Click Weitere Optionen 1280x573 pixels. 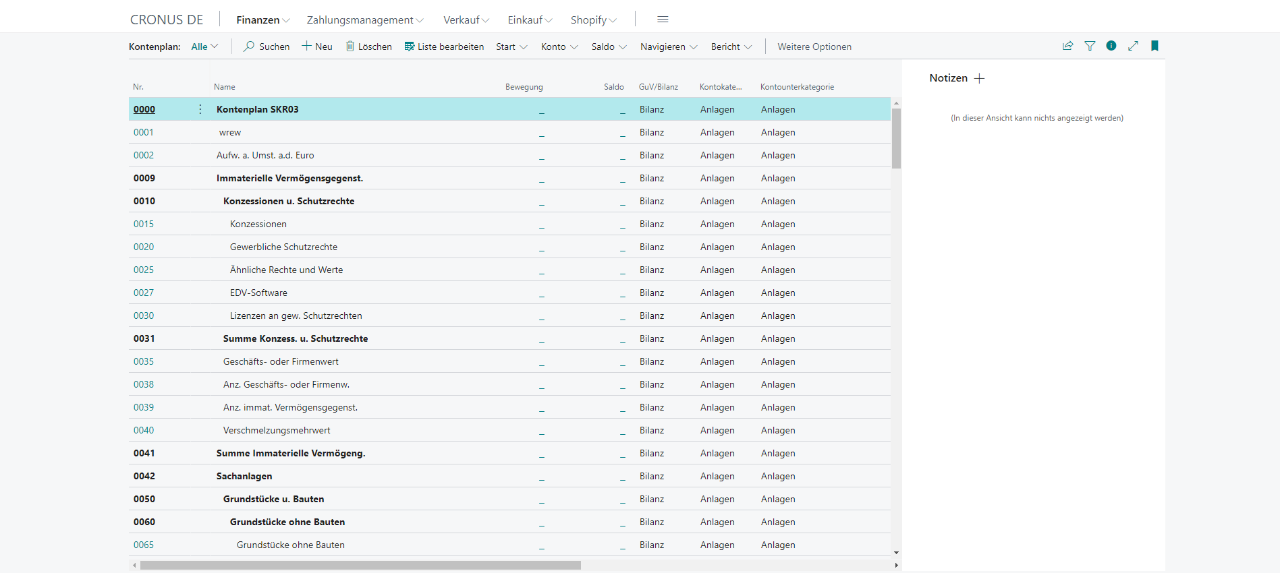(x=814, y=47)
